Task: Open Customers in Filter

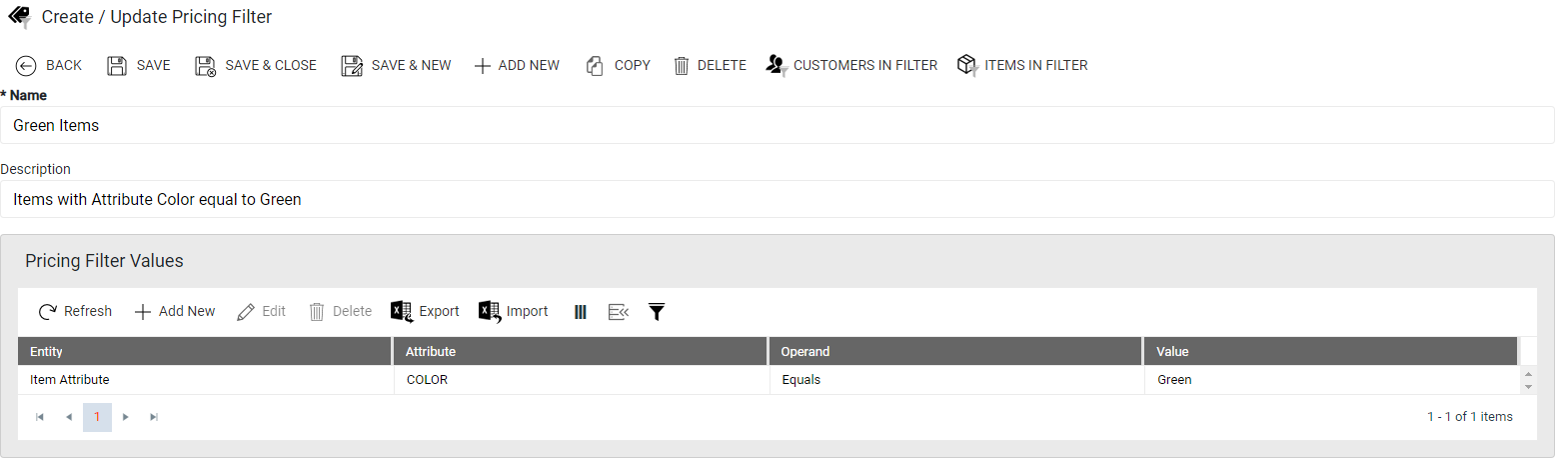Action: [851, 65]
